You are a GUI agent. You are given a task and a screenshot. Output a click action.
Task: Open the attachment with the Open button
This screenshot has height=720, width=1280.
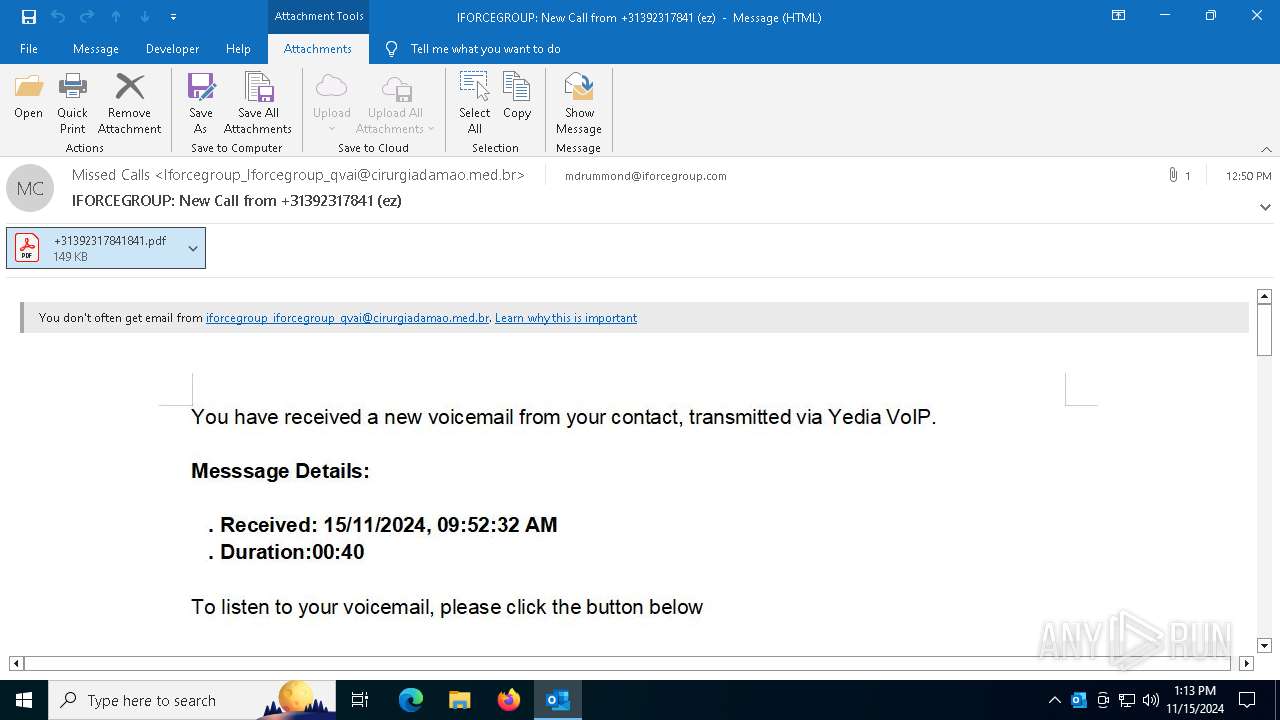(28, 97)
